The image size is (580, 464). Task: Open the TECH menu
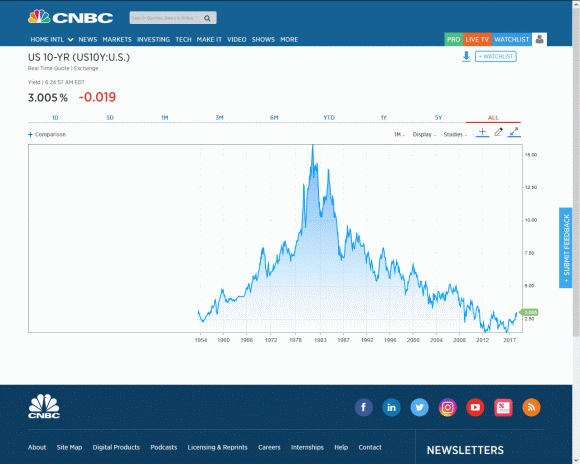[183, 40]
